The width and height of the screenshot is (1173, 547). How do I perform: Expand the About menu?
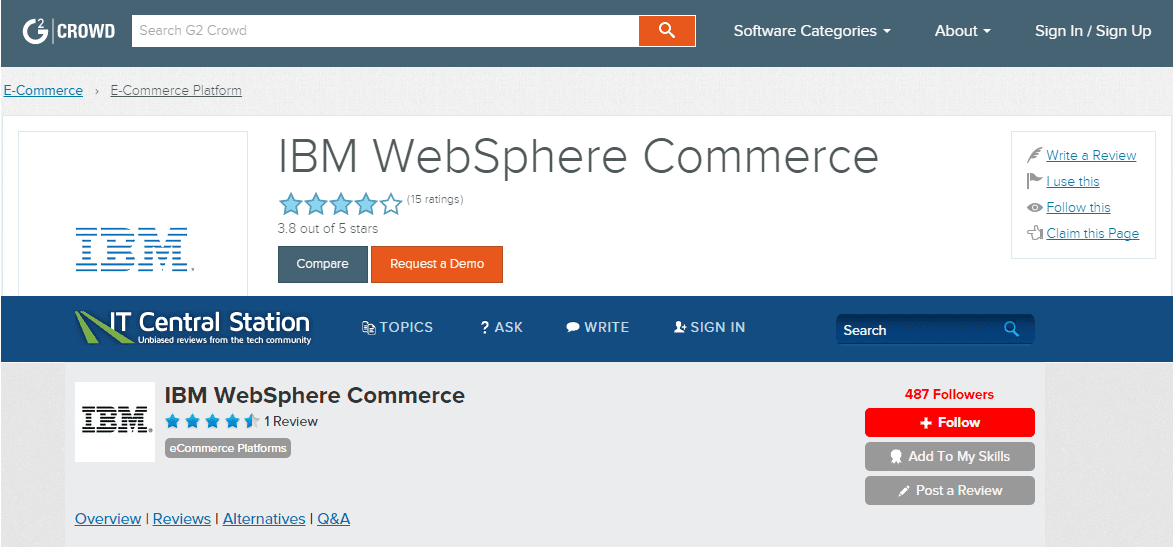pos(962,31)
